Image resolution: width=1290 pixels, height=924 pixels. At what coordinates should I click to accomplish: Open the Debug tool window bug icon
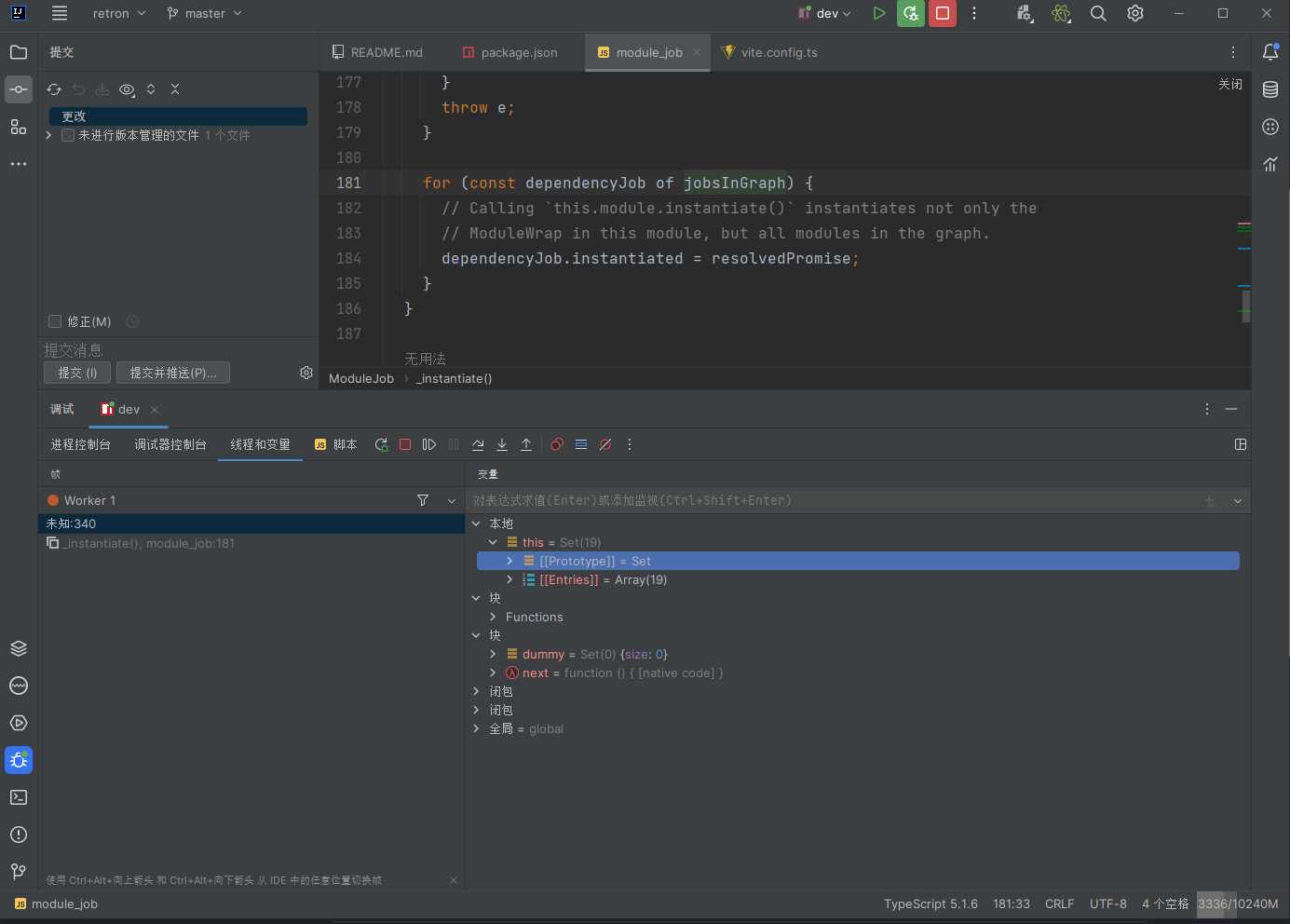[19, 760]
